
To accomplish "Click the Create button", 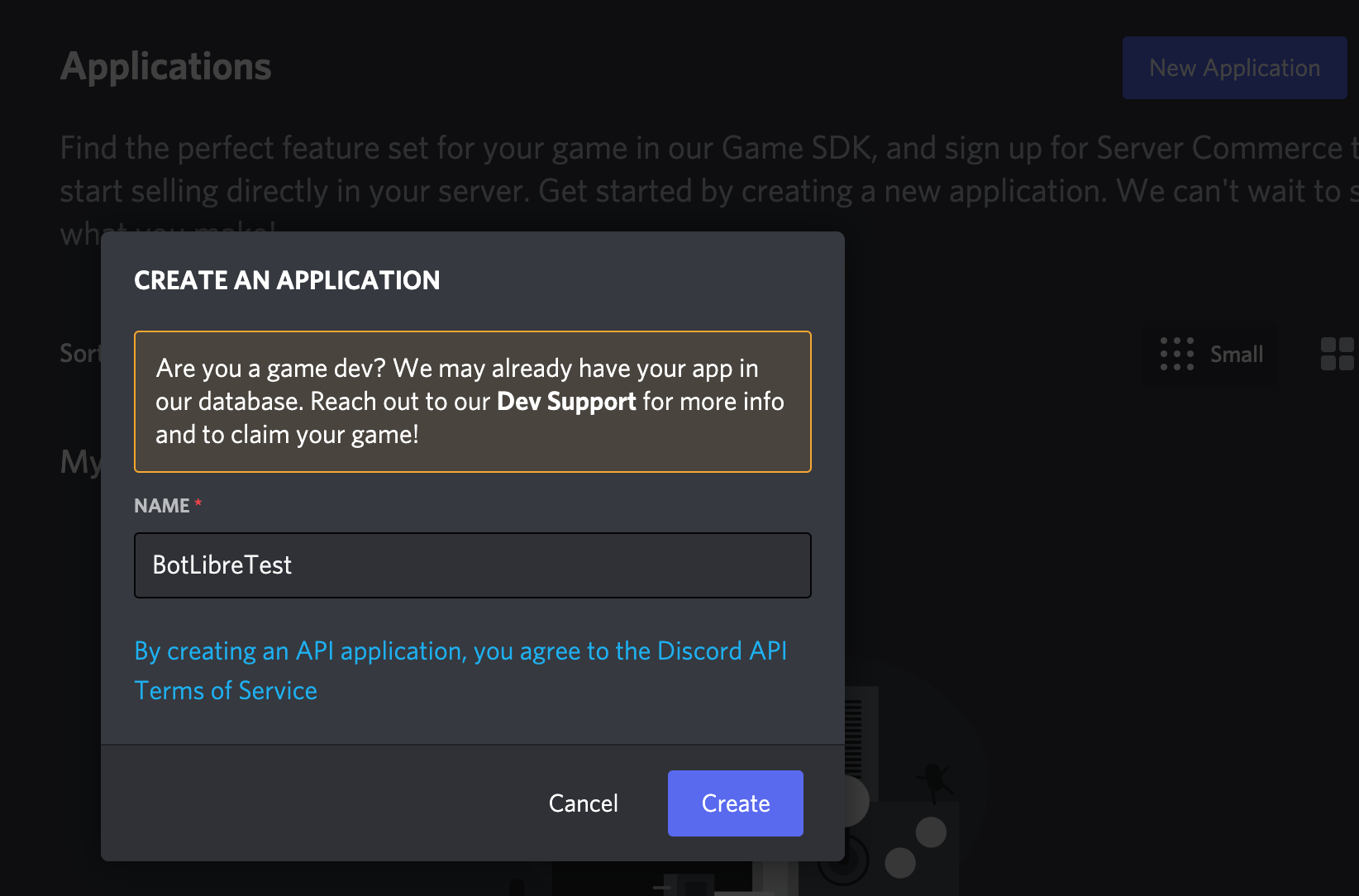I will tap(735, 803).
